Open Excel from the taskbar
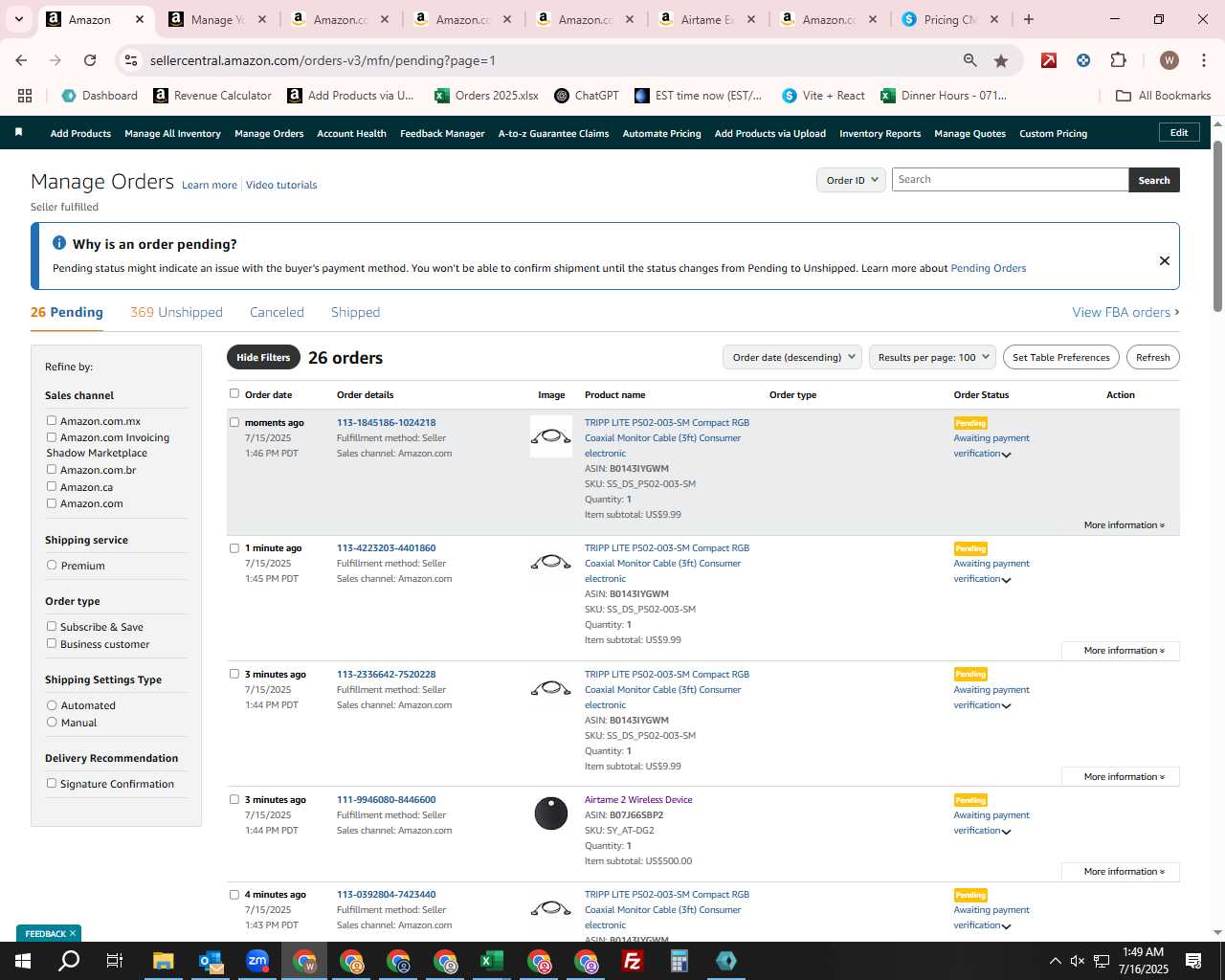The height and width of the screenshot is (980, 1225). click(x=492, y=961)
